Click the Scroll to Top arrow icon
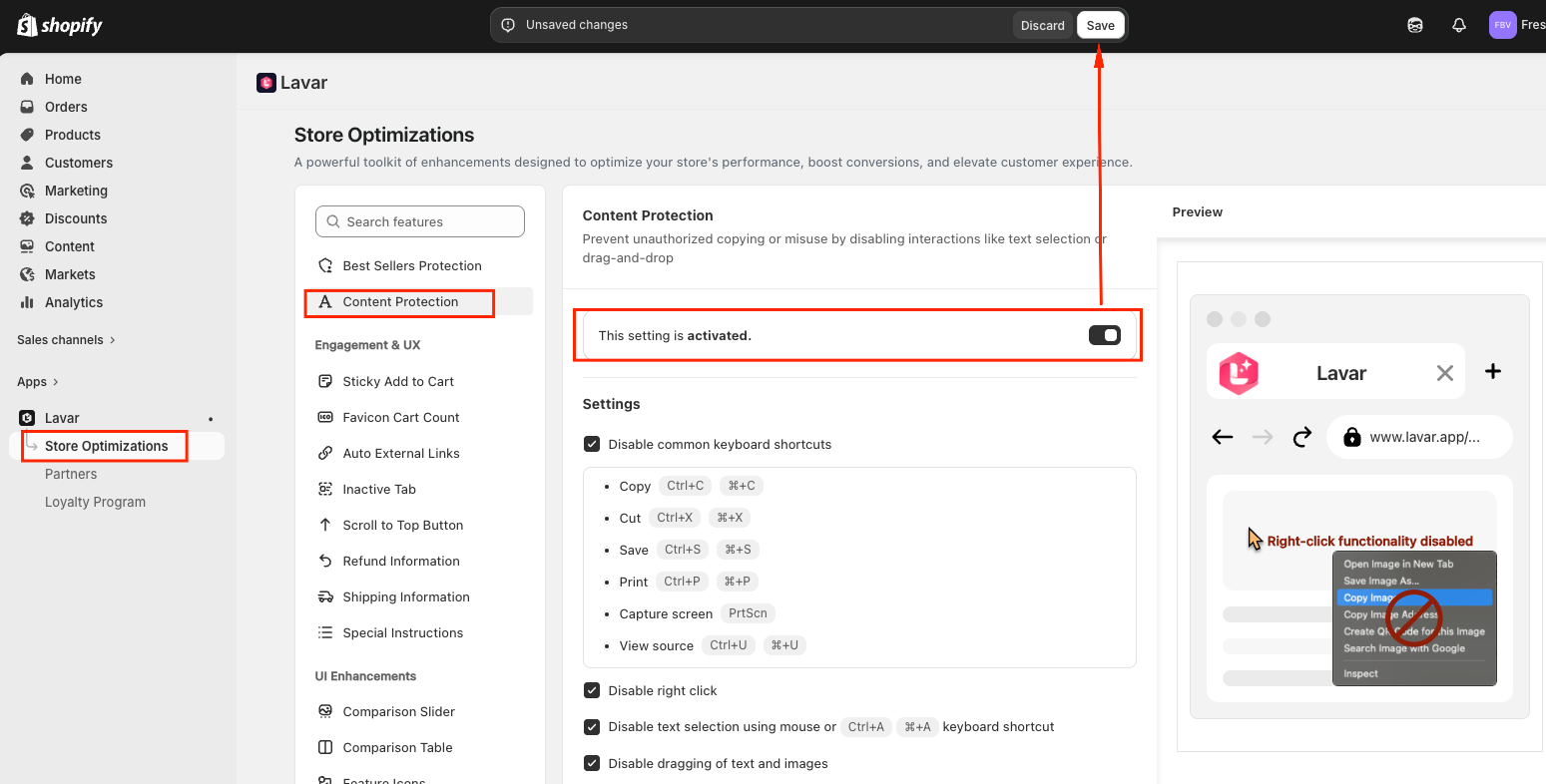 click(325, 525)
